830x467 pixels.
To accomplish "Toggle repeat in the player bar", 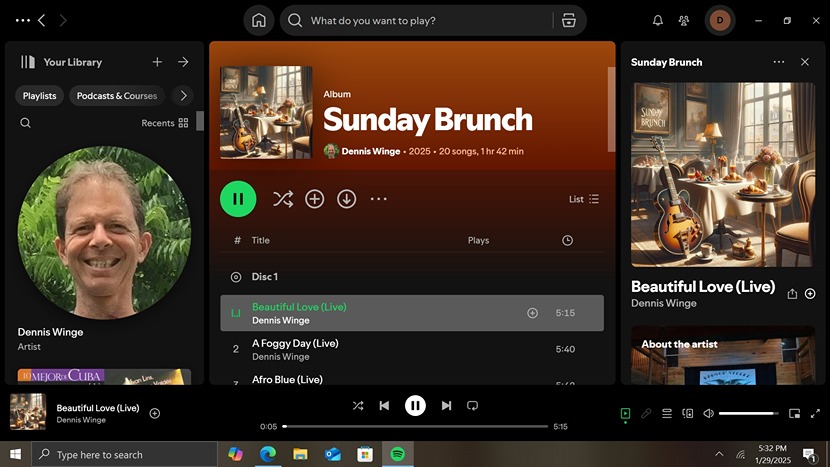I will [472, 406].
